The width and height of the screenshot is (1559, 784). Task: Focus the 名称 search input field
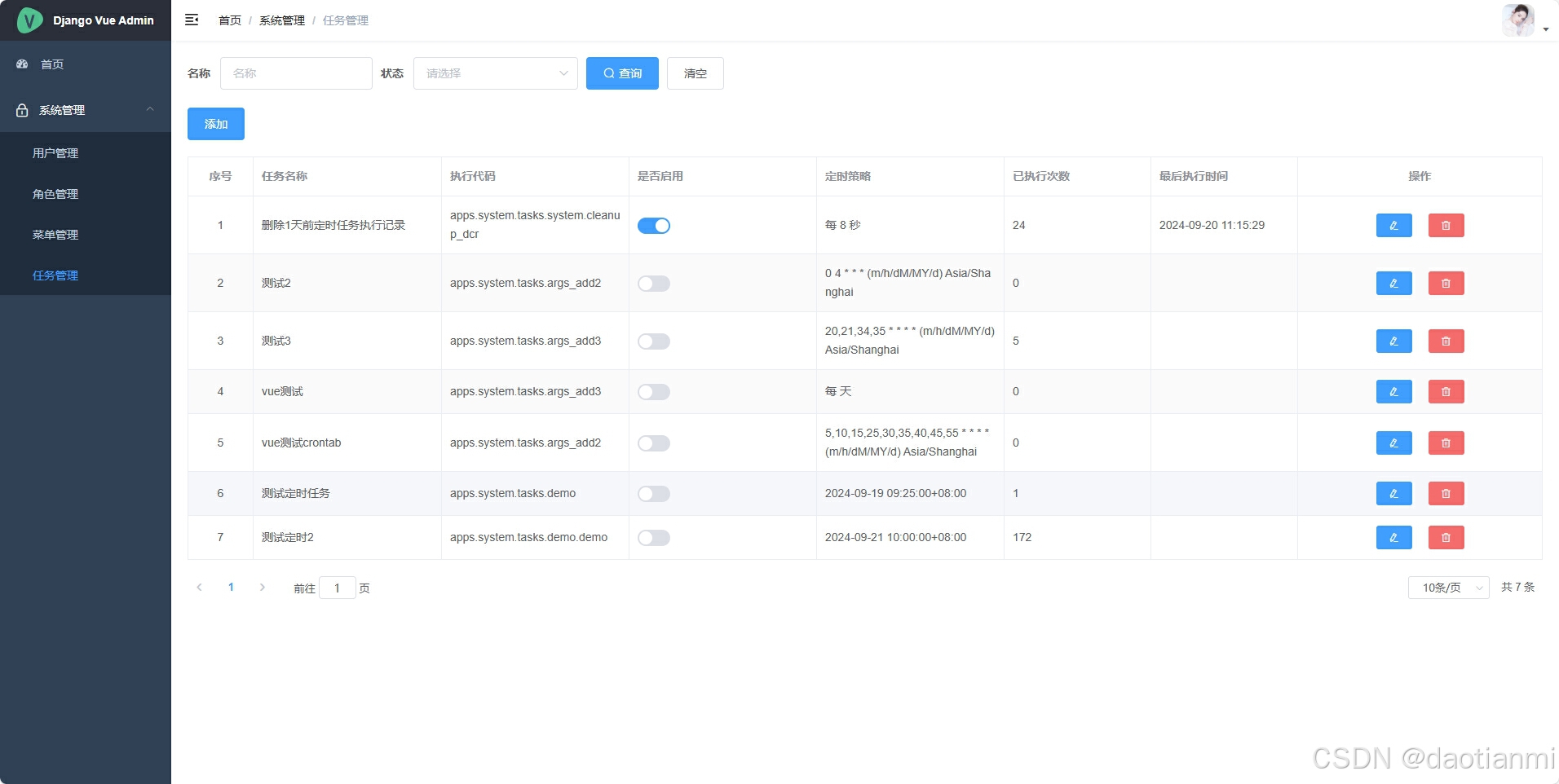tap(296, 73)
